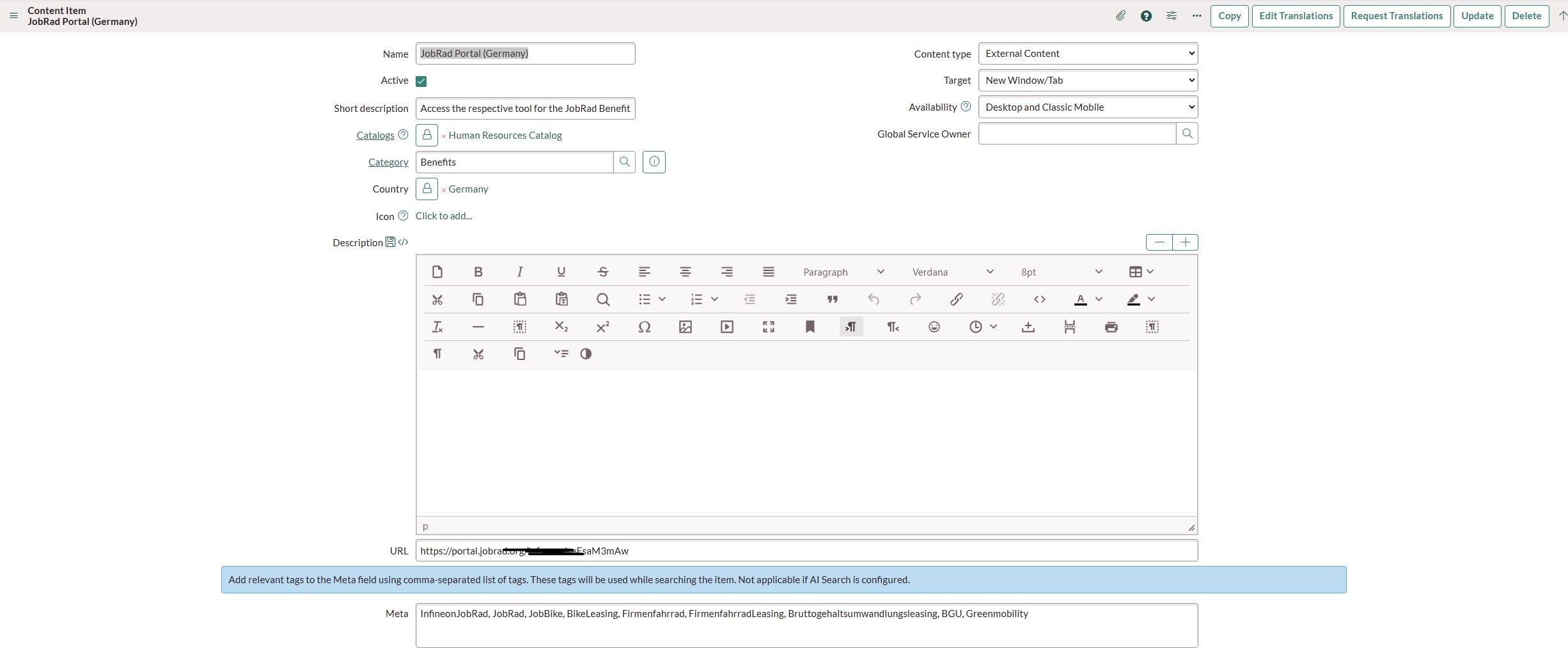
Task: Open attachments via the paperclip icon
Action: [1120, 16]
